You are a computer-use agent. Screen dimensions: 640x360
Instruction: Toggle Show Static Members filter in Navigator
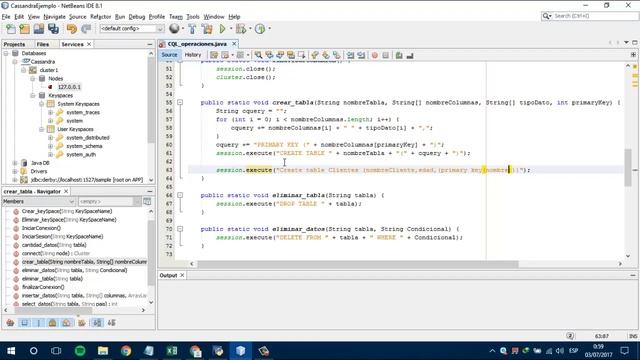click(x=39, y=323)
